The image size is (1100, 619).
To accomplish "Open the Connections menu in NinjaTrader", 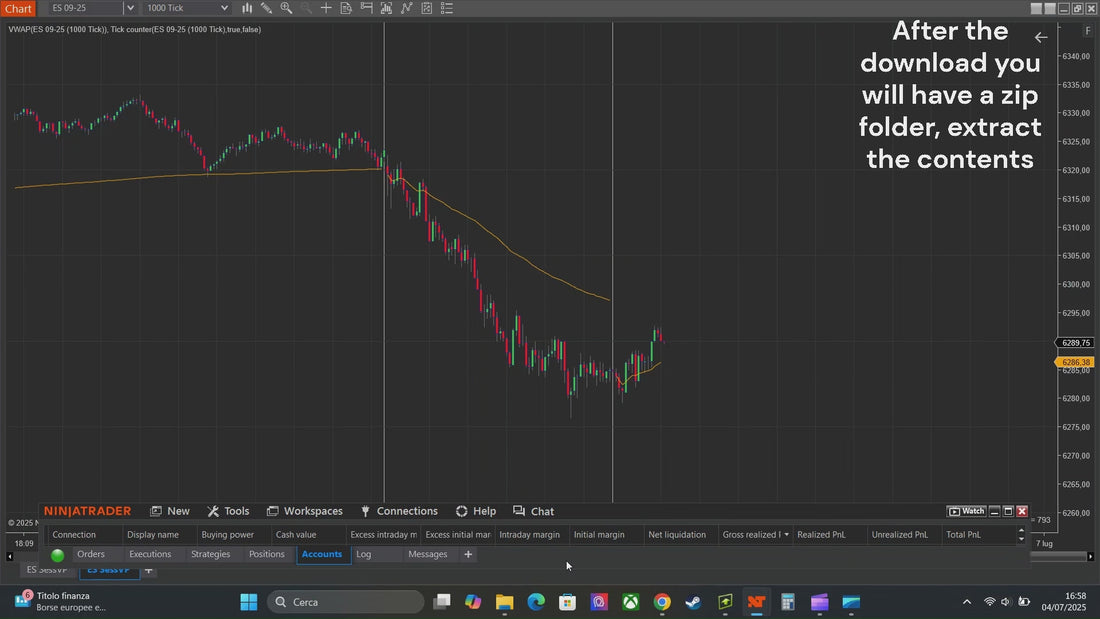I will [399, 511].
